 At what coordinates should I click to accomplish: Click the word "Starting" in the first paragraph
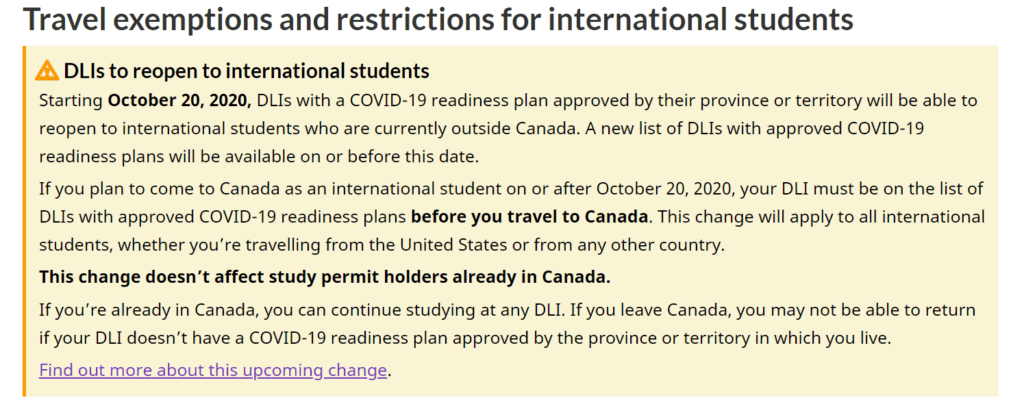[x=71, y=100]
